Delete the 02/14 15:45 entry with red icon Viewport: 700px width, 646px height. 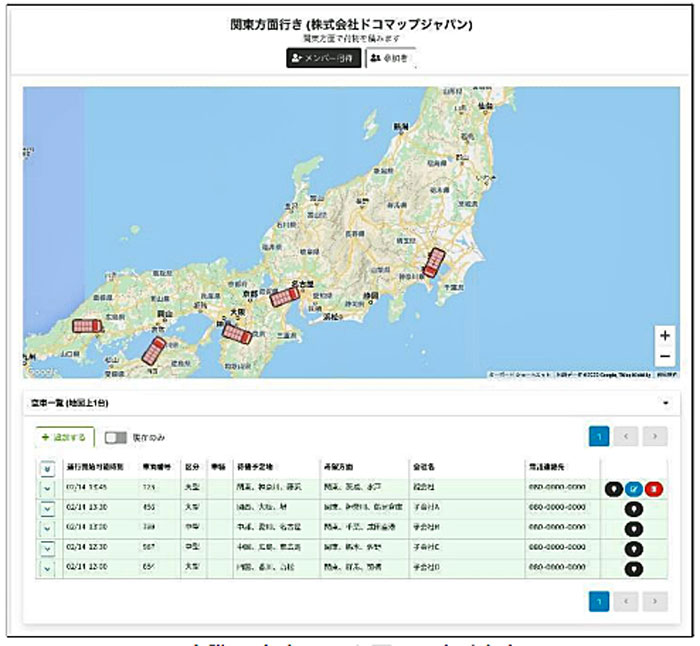pyautogui.click(x=654, y=489)
